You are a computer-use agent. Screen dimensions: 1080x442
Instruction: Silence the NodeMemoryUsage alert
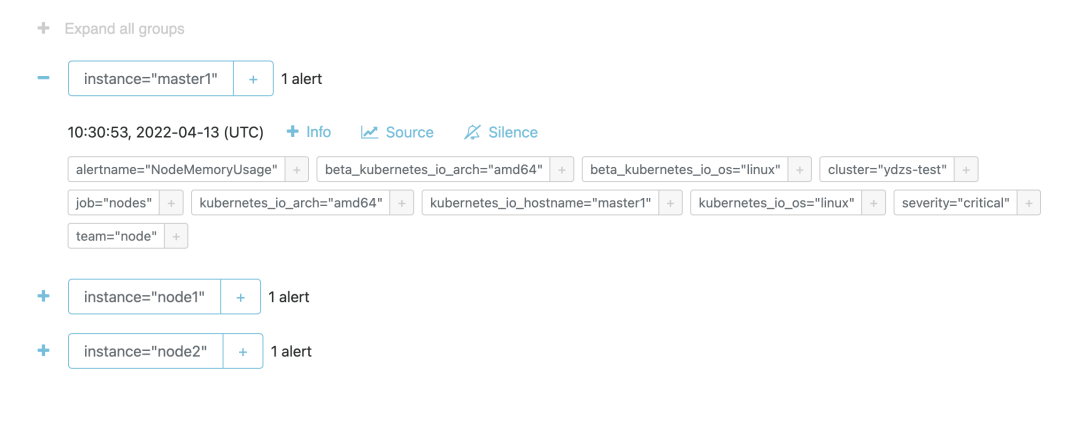501,132
